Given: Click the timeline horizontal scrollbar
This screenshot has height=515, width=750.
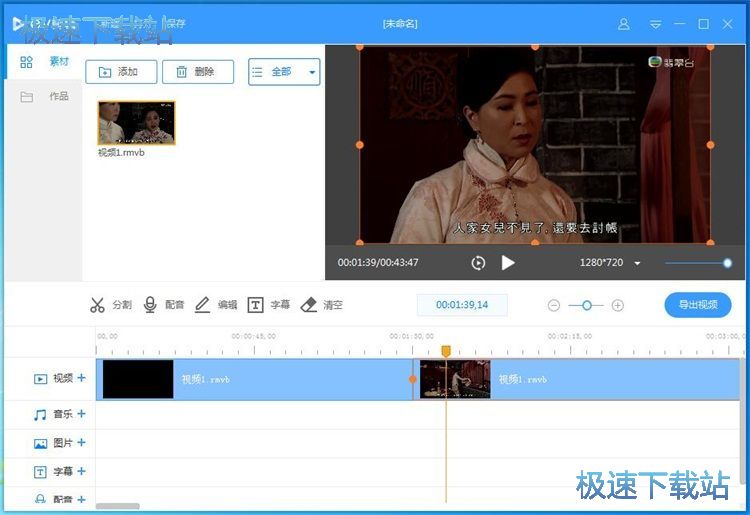Looking at the screenshot, I should point(118,506).
